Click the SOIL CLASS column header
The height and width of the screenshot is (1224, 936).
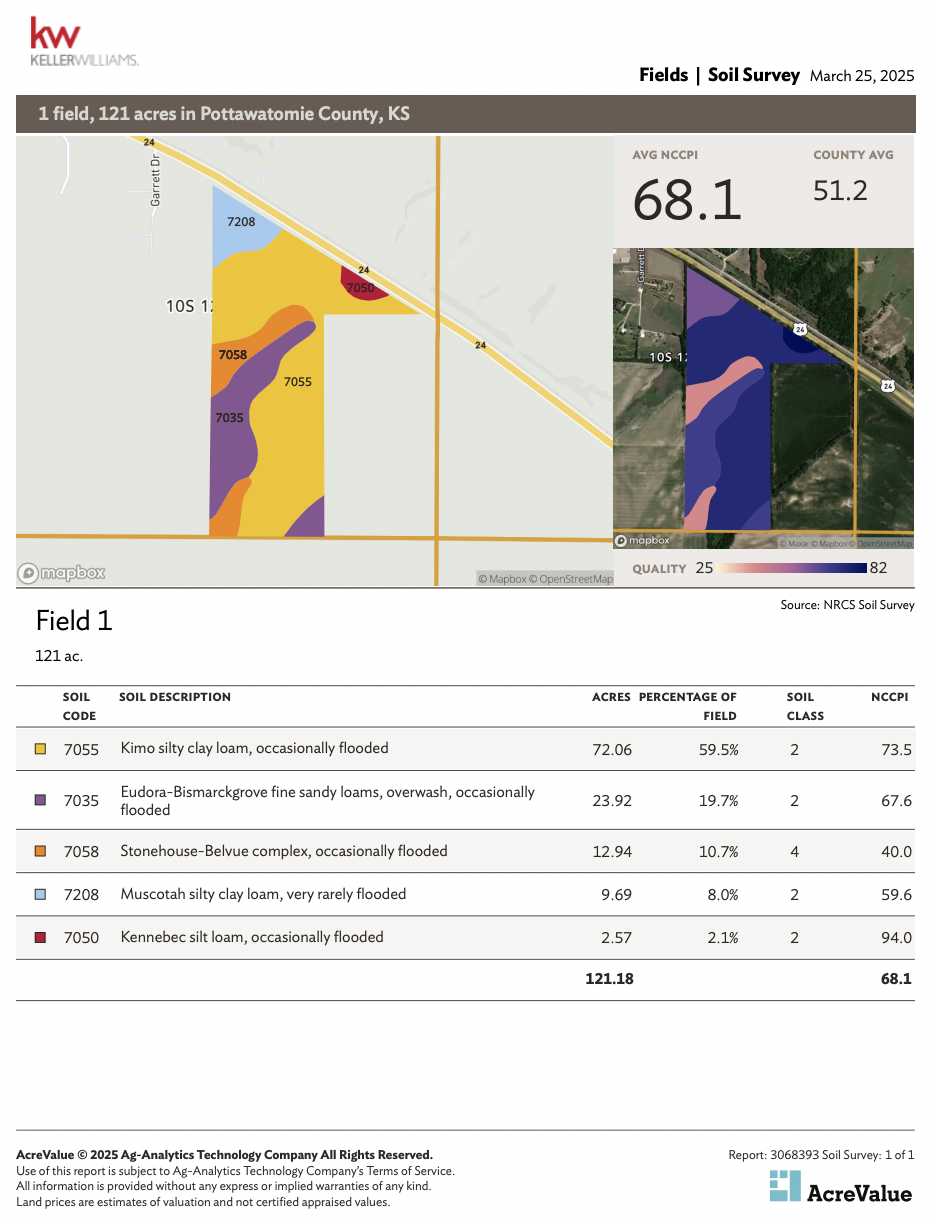coord(805,706)
